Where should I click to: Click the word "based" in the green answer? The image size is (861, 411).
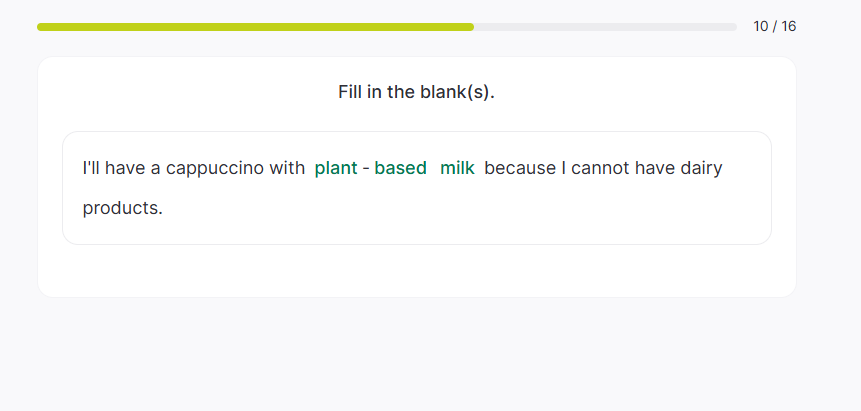[401, 168]
